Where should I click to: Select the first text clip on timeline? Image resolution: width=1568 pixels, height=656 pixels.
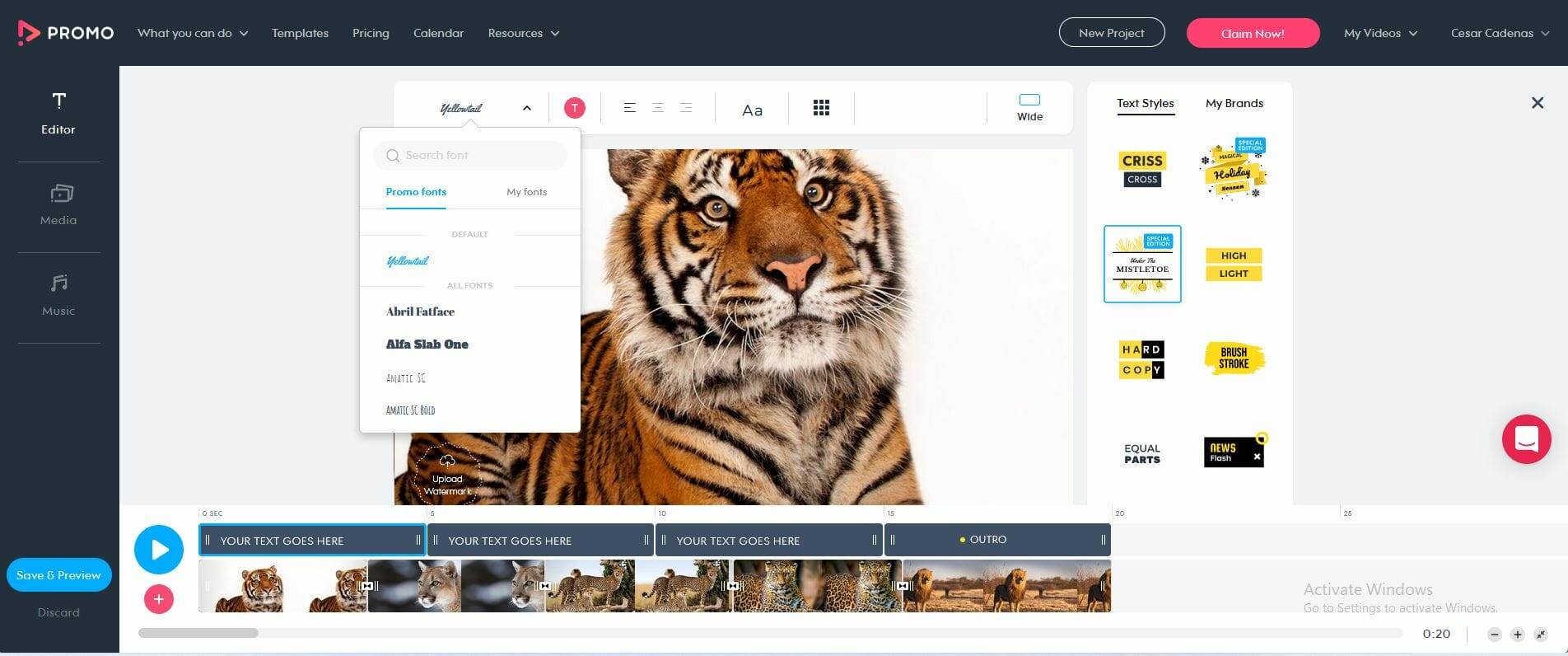[312, 541]
